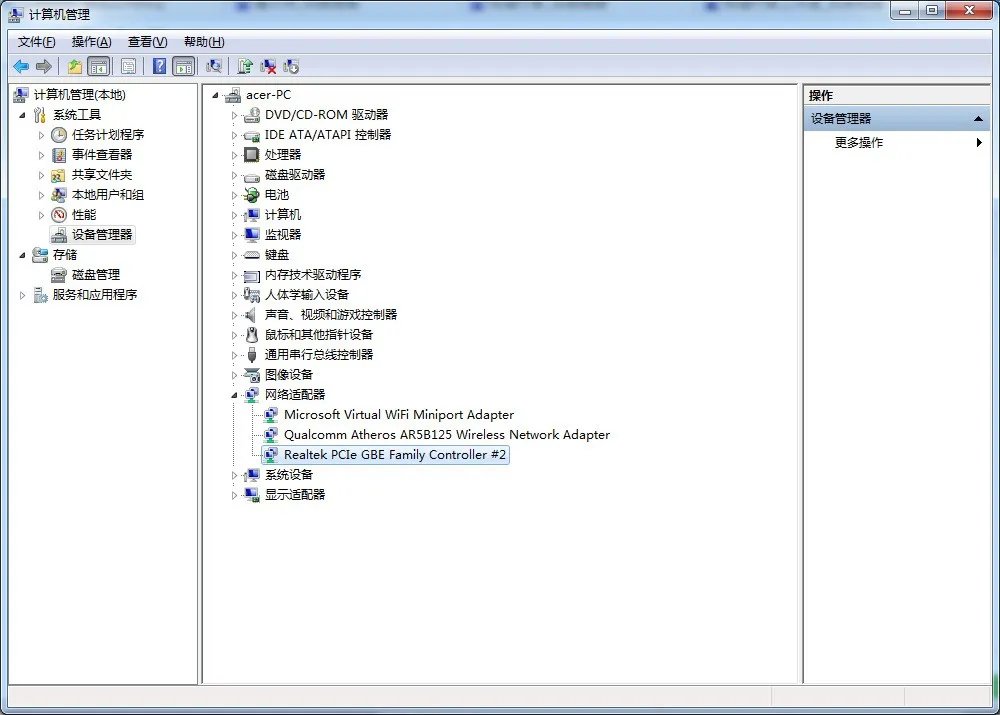Click the blue Help question mark icon
The height and width of the screenshot is (715, 1000).
(159, 66)
